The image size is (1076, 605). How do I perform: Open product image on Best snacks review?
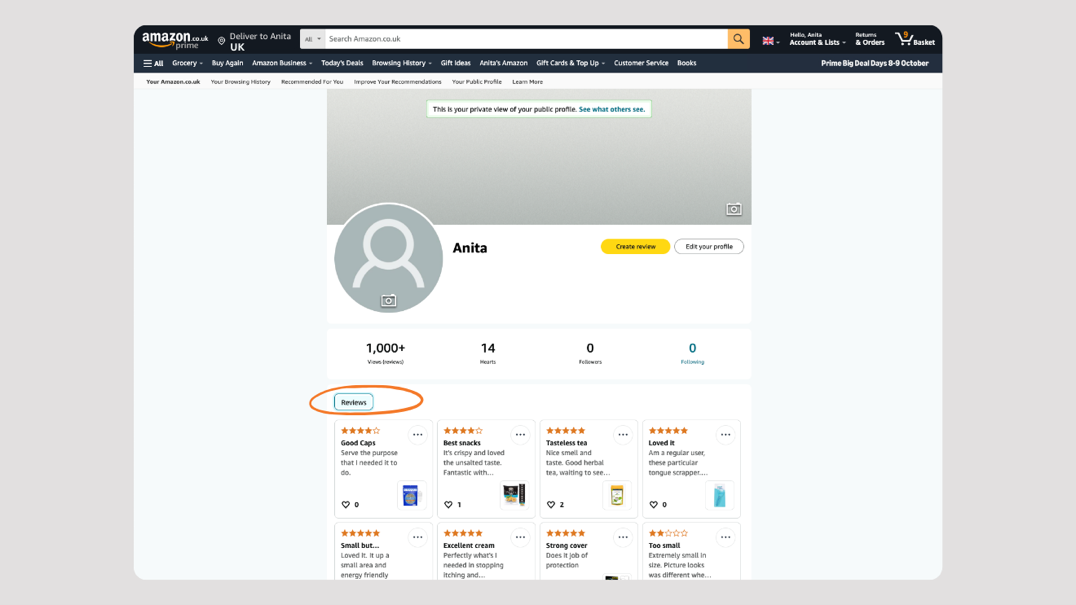click(x=513, y=495)
